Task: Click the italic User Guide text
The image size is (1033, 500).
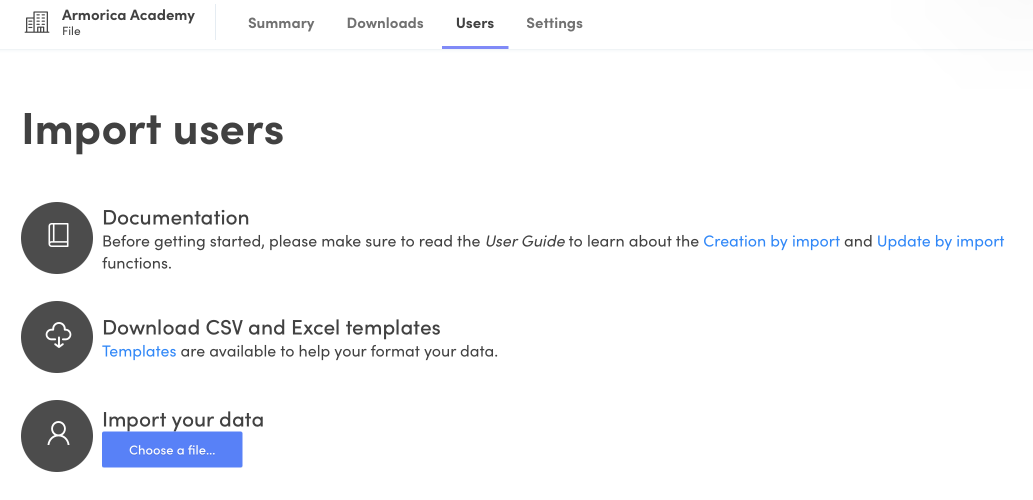Action: click(x=525, y=241)
